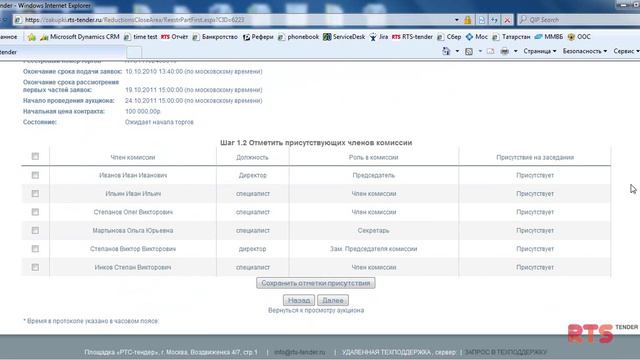Click Присутствует in Иванов Иван Иванович row
This screenshot has width=640, height=360.
[x=535, y=175]
